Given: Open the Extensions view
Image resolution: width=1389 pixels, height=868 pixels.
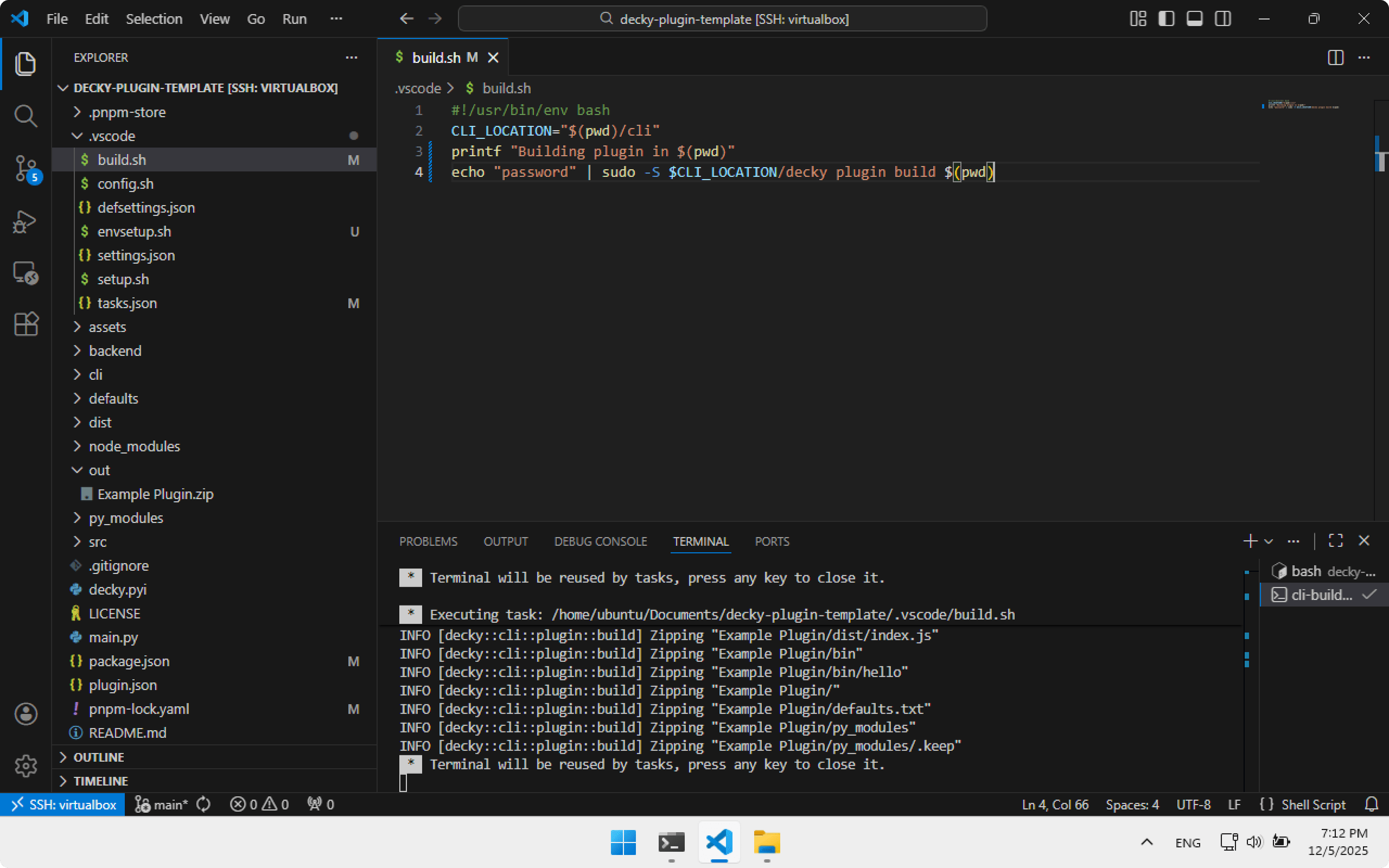Looking at the screenshot, I should (x=26, y=324).
